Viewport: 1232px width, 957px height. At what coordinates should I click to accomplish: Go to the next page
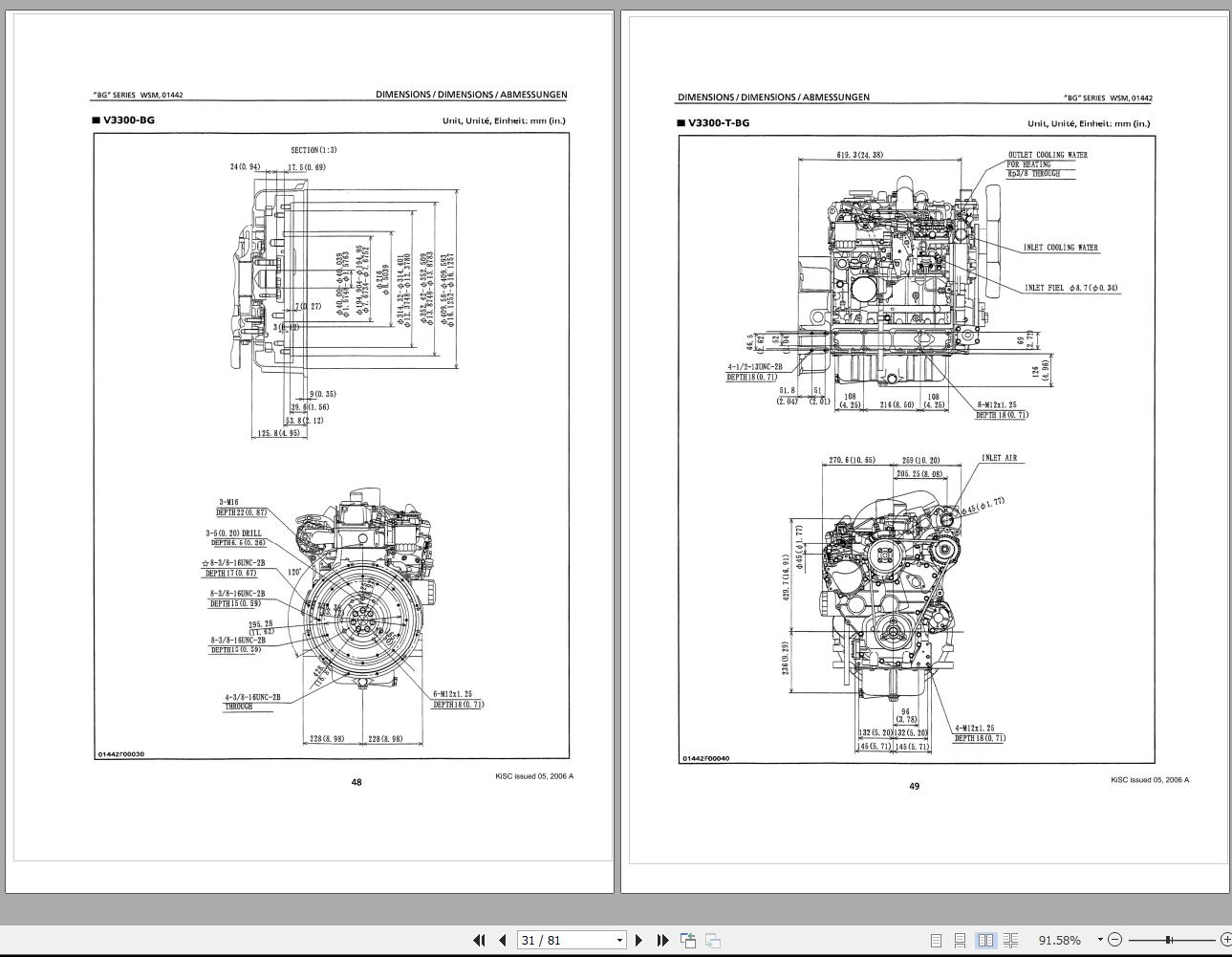pos(638,940)
